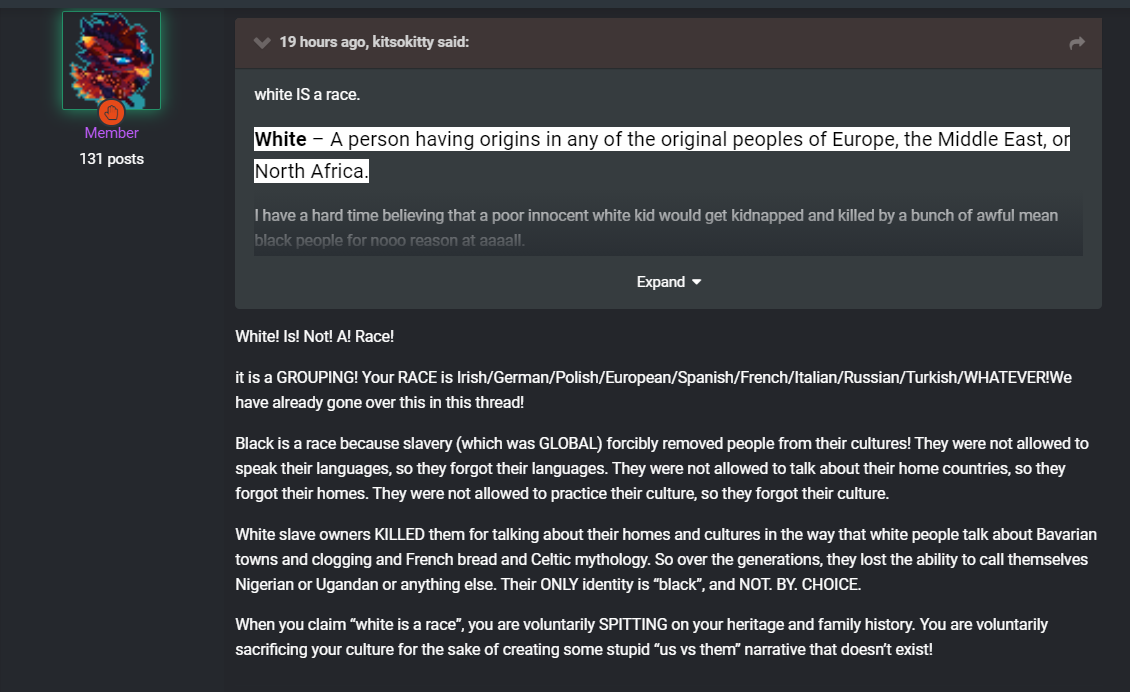Screen dimensions: 1130x692
Task: Collapse the quote using the header chevron
Action: tap(262, 43)
